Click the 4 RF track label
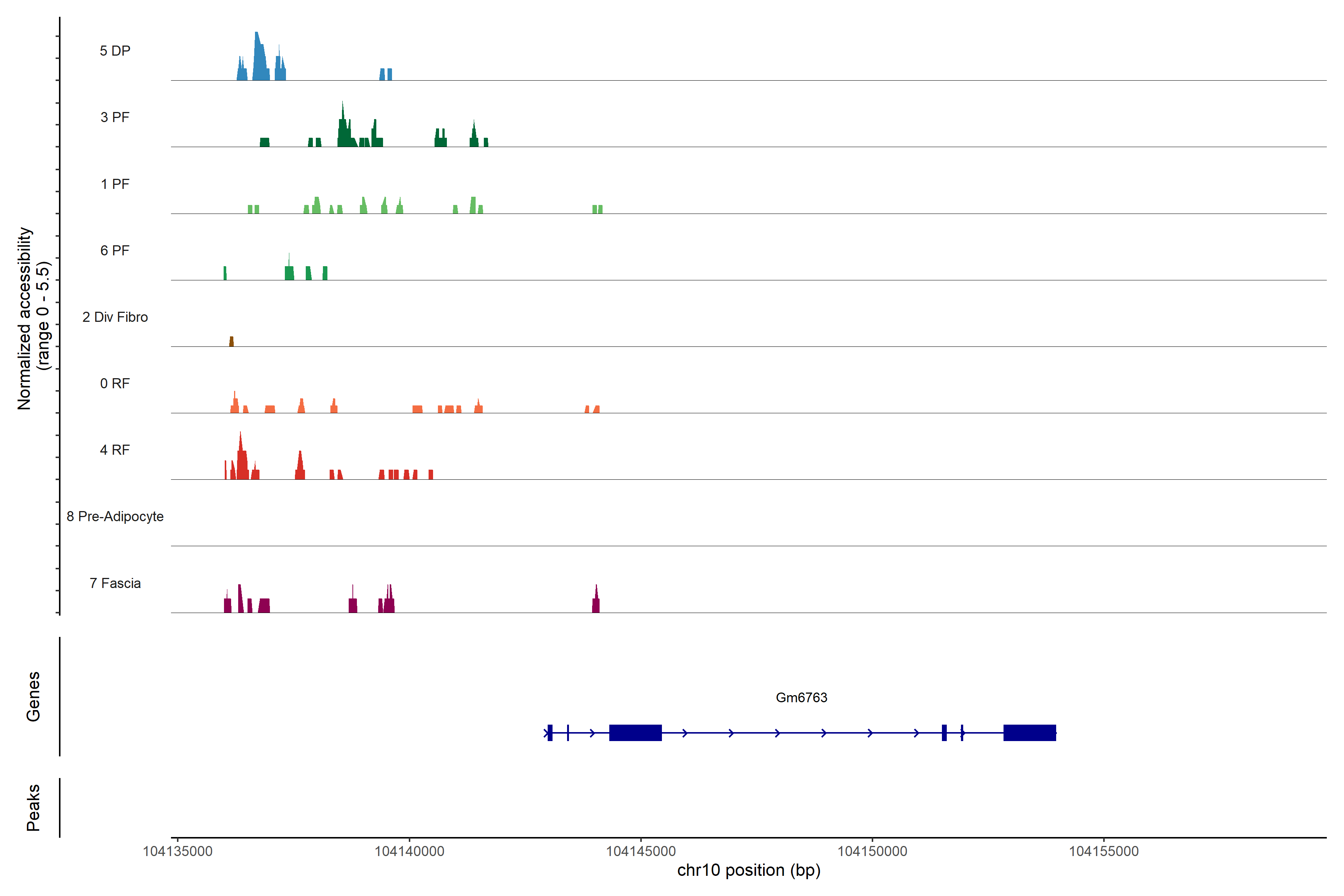 click(x=115, y=450)
